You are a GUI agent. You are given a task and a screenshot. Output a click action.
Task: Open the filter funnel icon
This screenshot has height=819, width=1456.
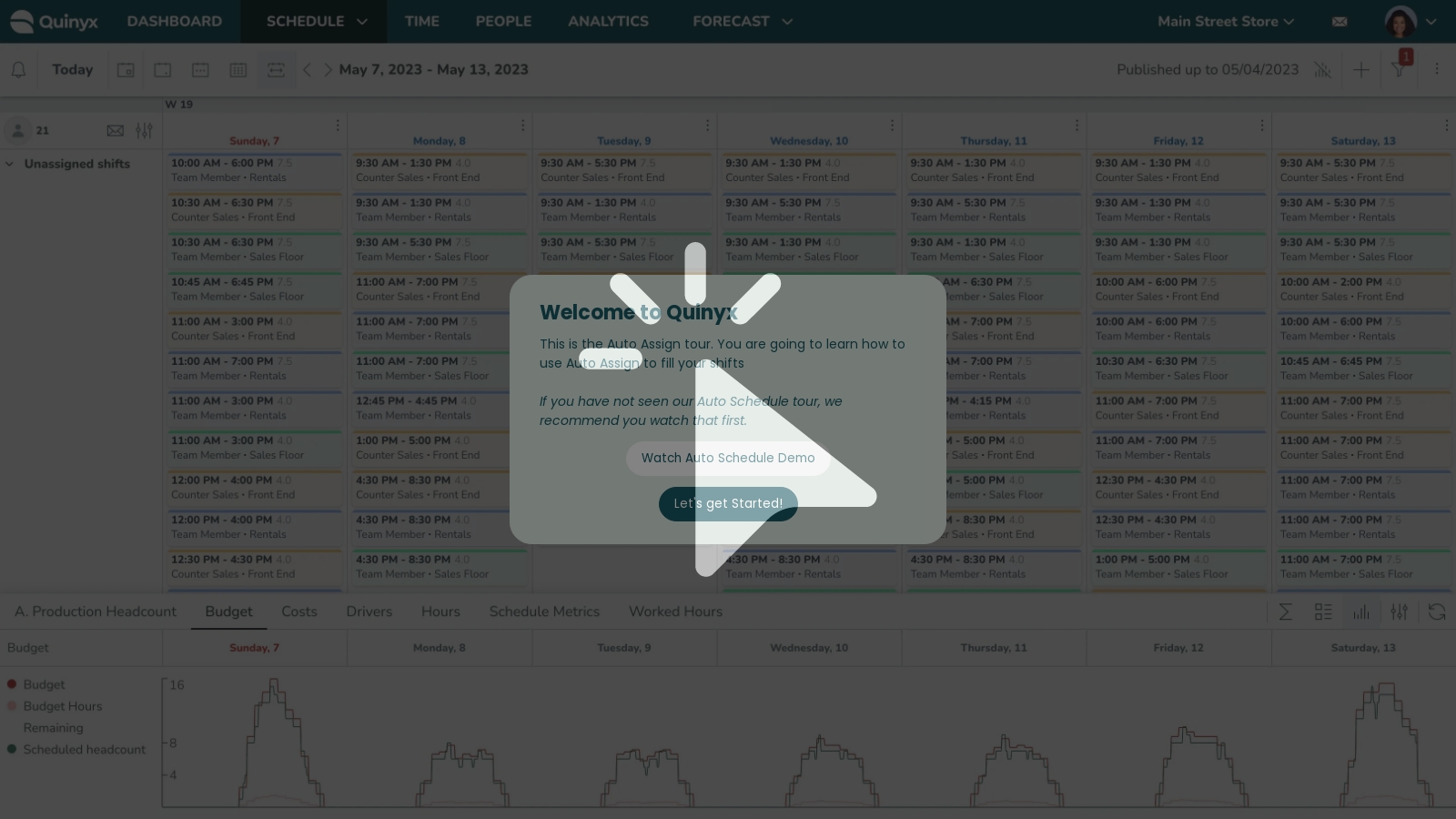click(1399, 70)
